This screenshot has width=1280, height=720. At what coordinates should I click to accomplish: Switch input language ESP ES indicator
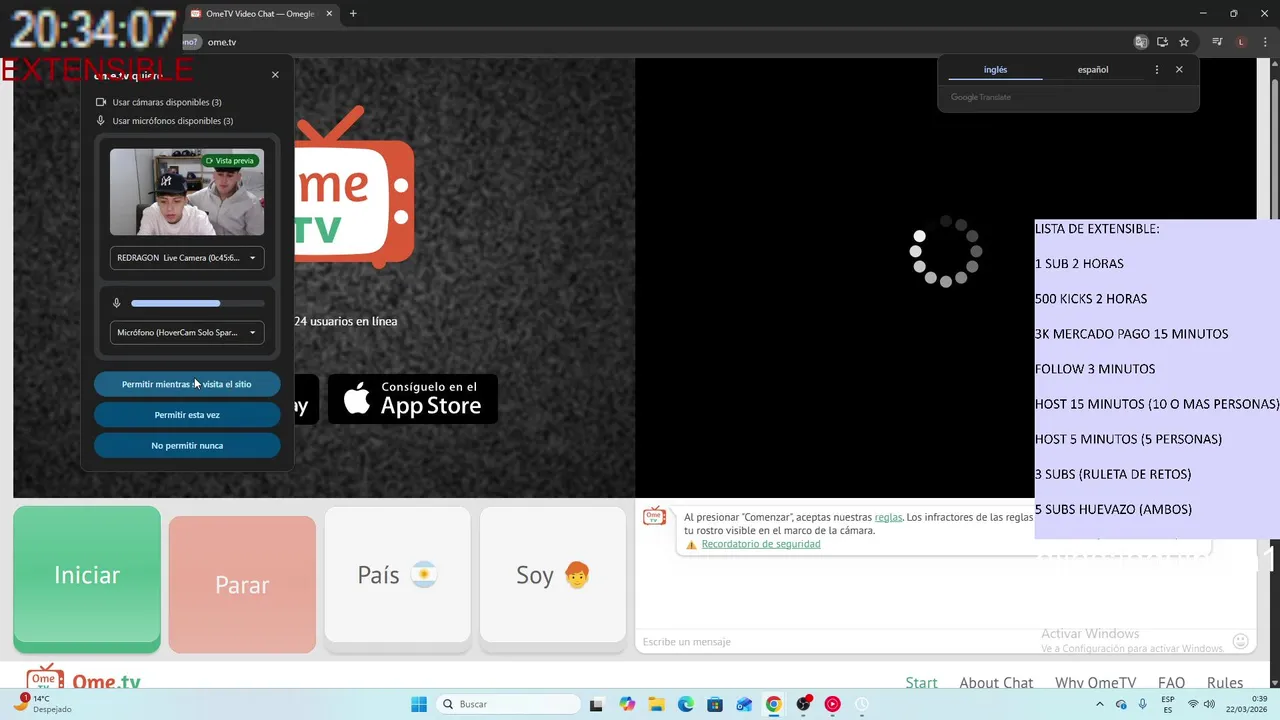1168,704
